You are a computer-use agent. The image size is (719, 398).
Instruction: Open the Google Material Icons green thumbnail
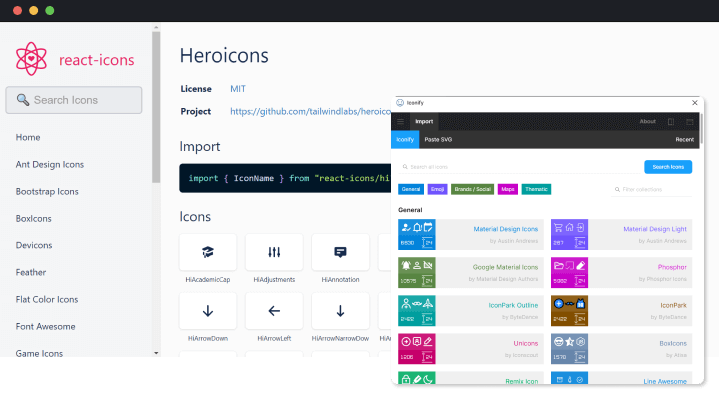pyautogui.click(x=416, y=272)
